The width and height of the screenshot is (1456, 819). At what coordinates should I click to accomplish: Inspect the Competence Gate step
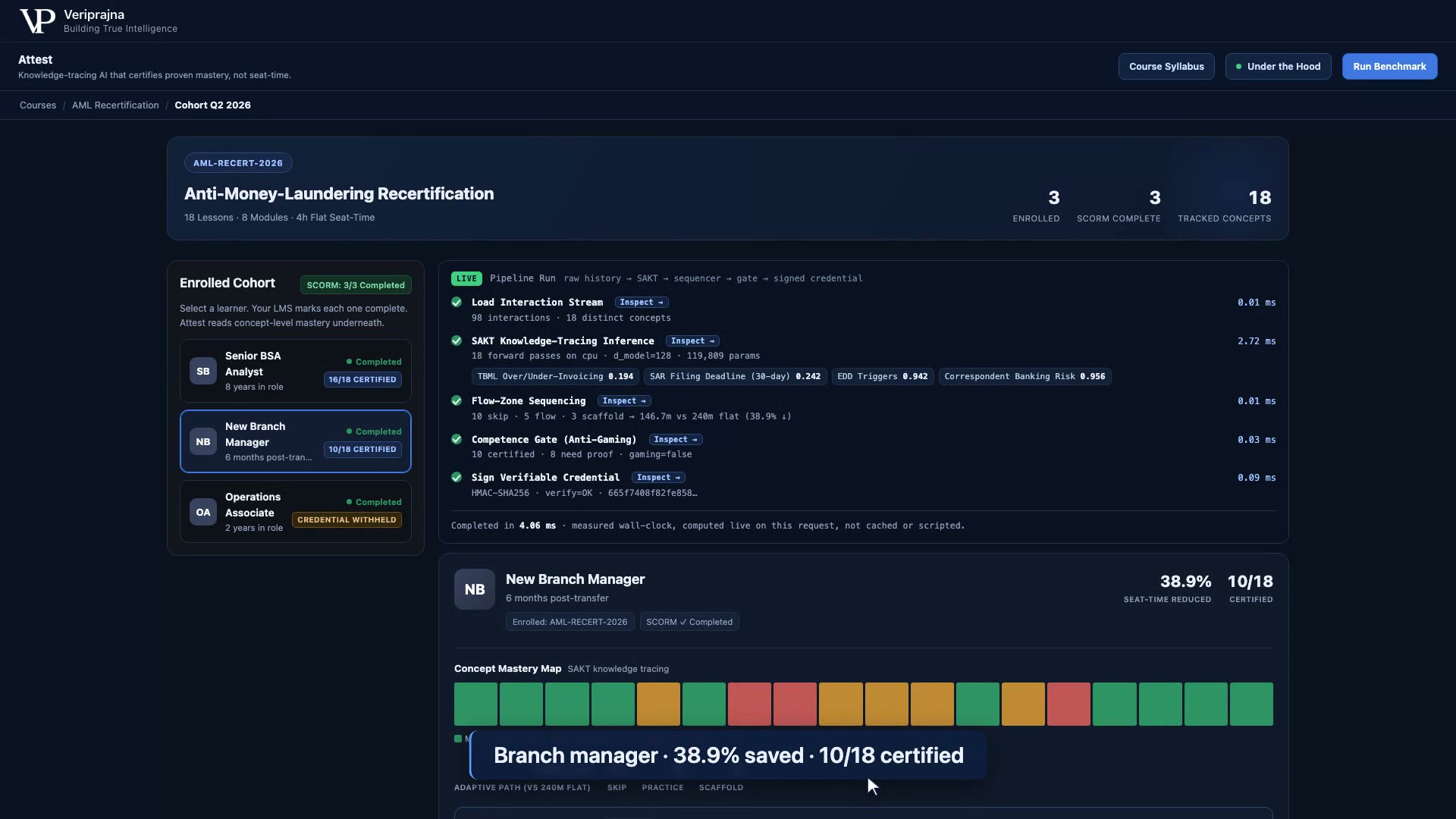676,440
